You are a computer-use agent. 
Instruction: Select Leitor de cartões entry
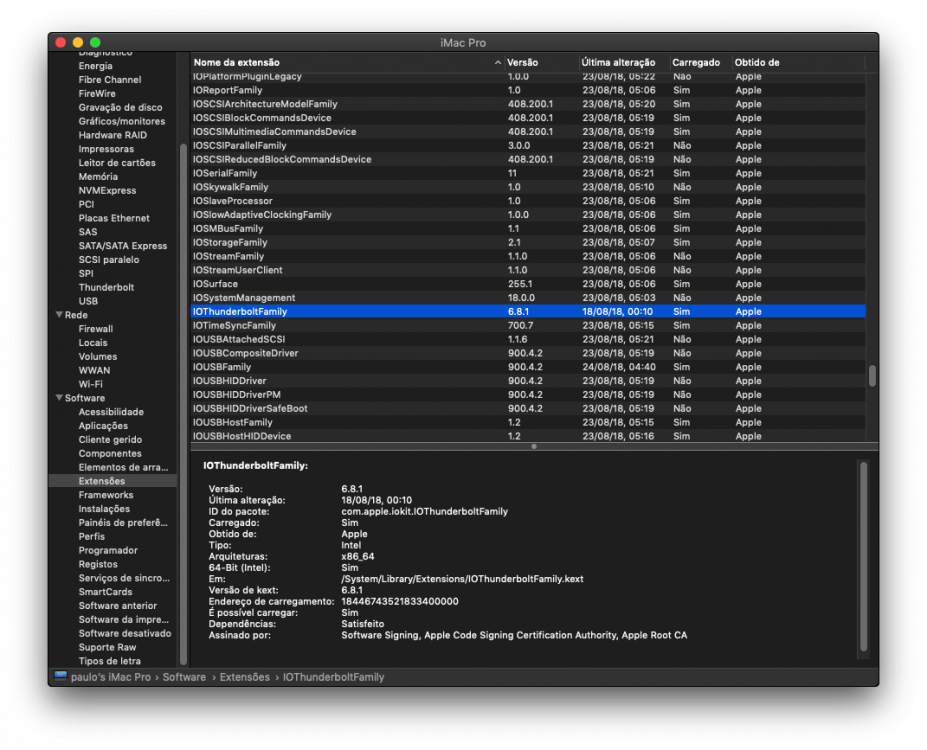coord(117,163)
